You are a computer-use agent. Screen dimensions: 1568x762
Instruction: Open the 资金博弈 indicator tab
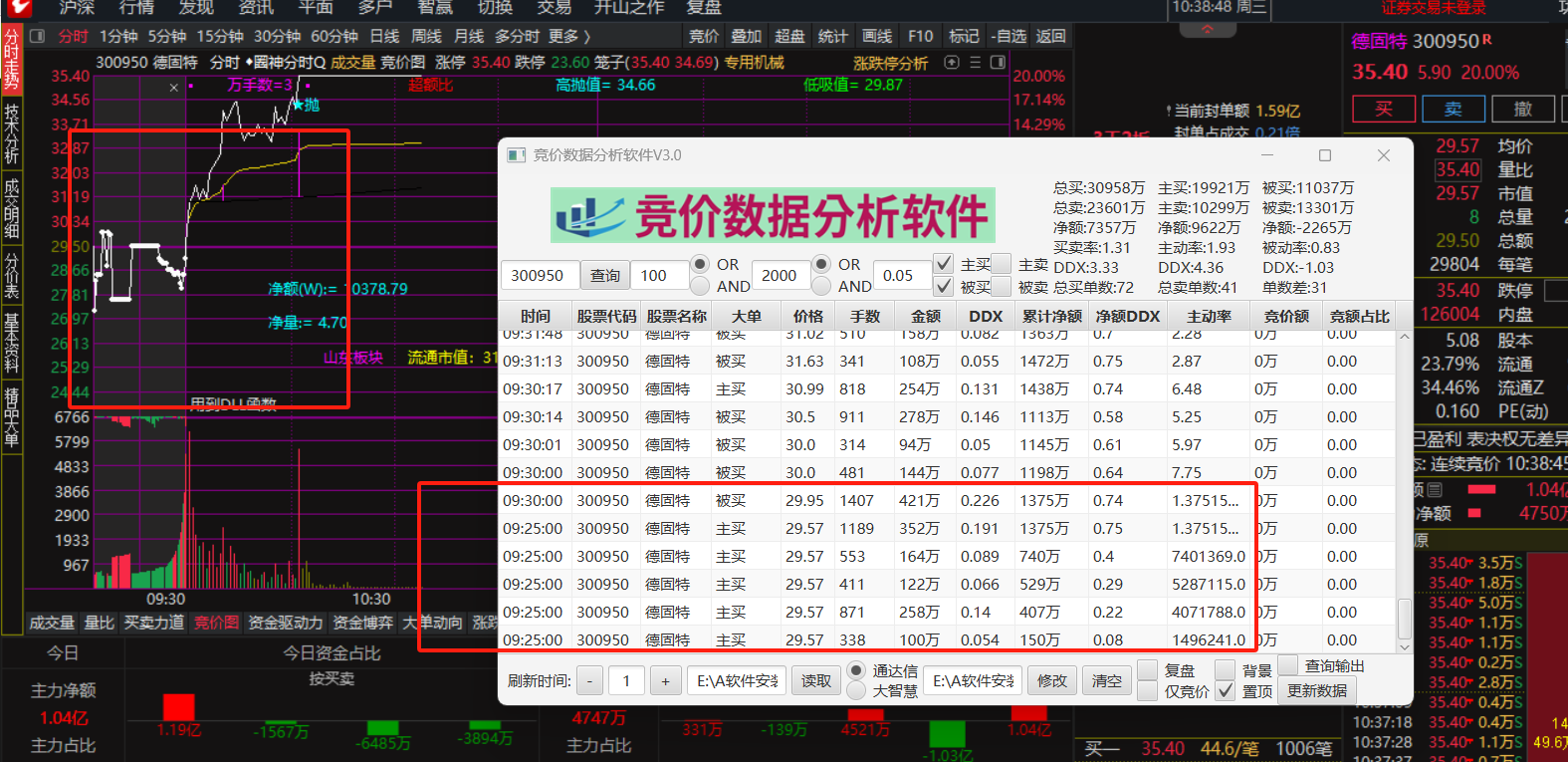click(362, 623)
